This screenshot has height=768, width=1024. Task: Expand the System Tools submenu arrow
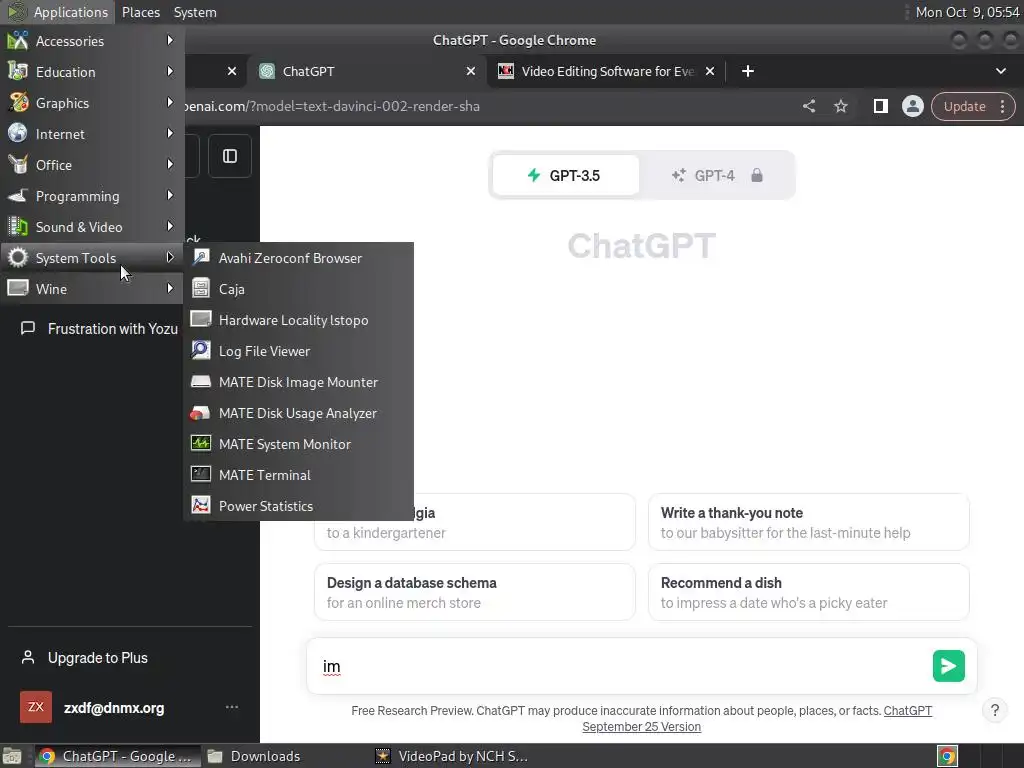170,257
